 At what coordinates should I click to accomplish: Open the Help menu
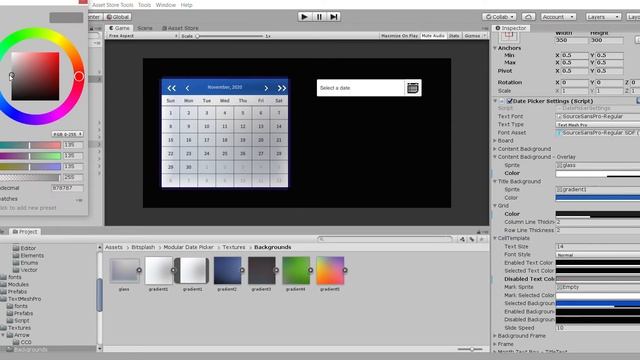click(186, 5)
